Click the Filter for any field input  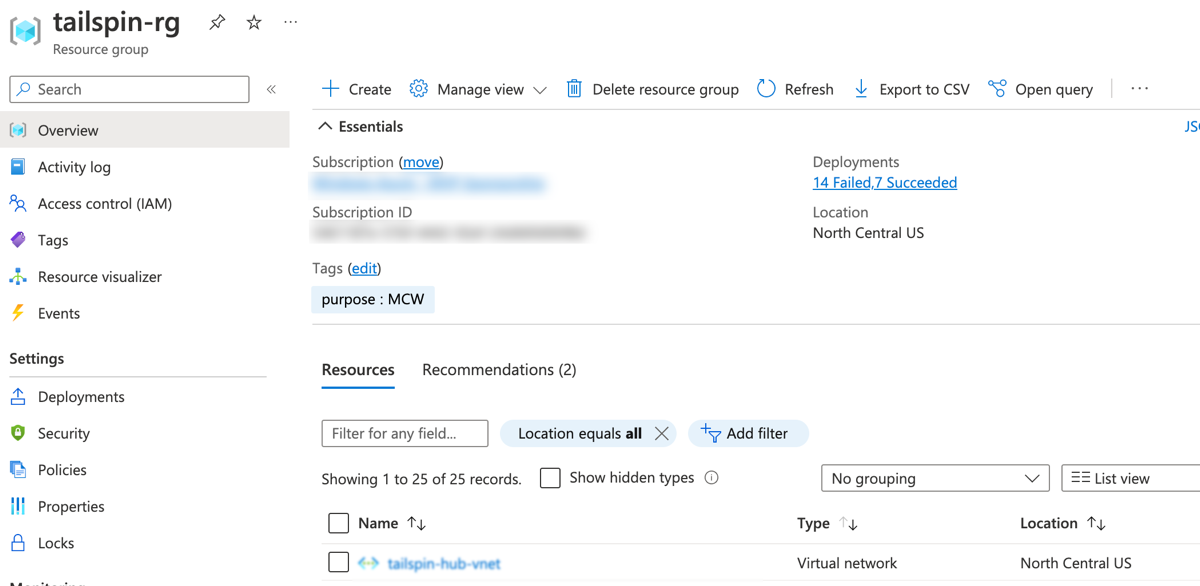(404, 433)
